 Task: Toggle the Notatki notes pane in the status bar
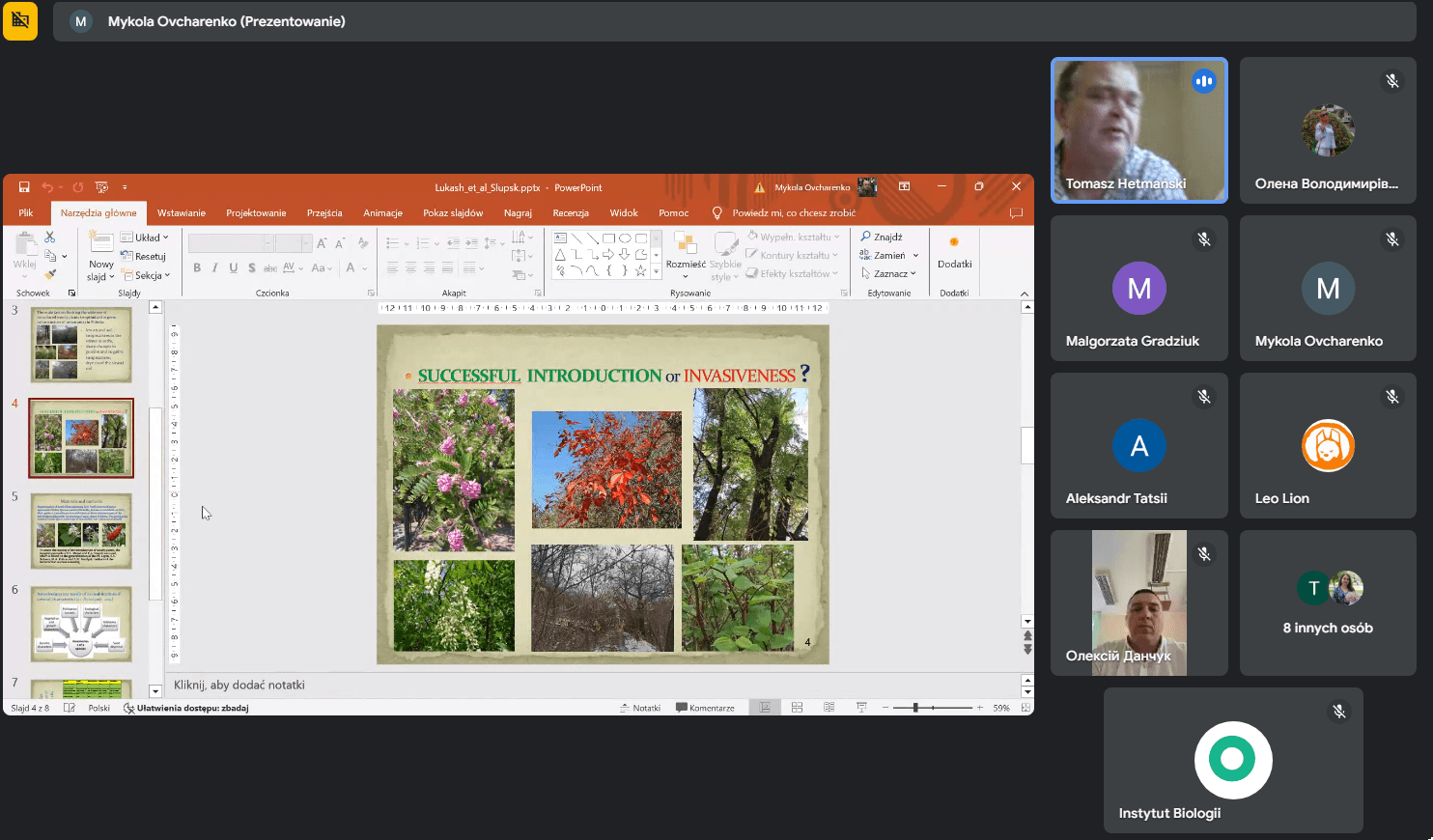click(640, 708)
